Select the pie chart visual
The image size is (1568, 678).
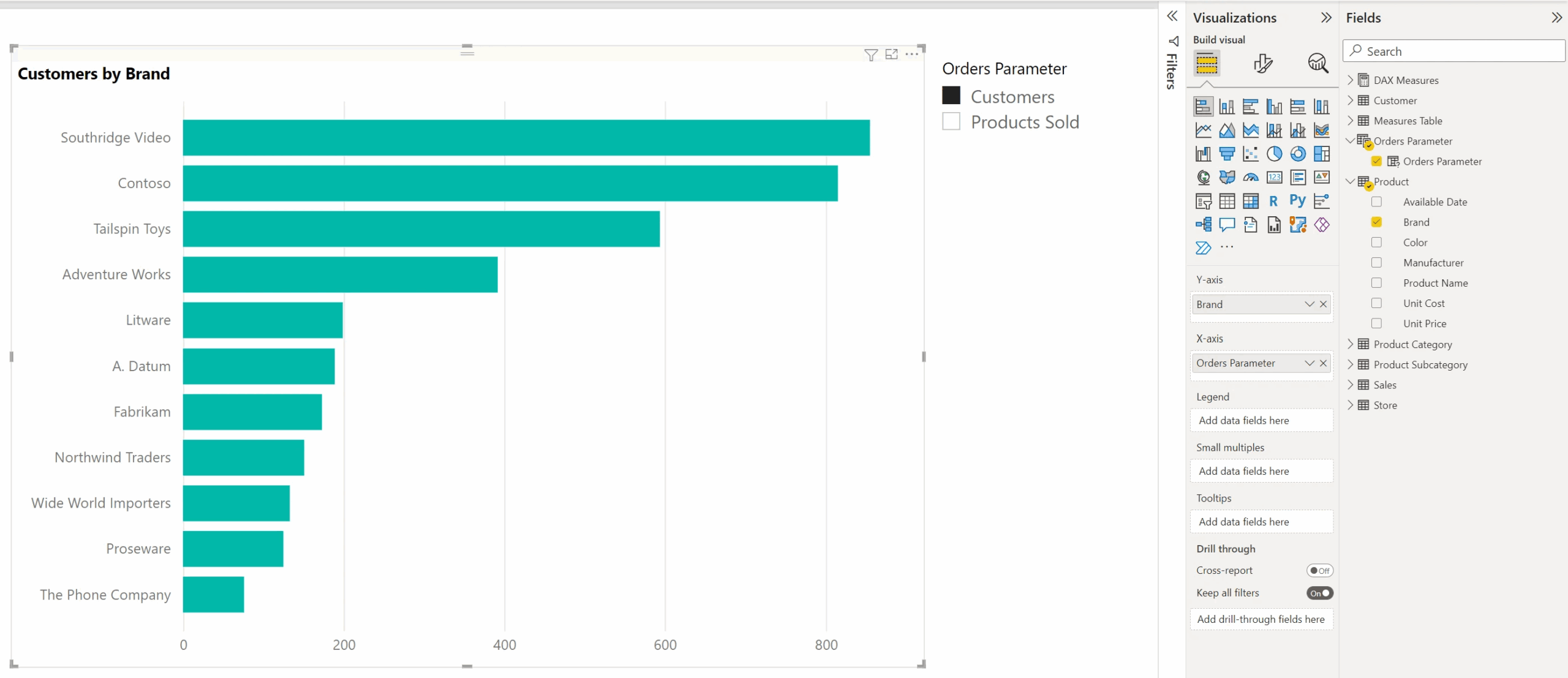click(x=1274, y=154)
